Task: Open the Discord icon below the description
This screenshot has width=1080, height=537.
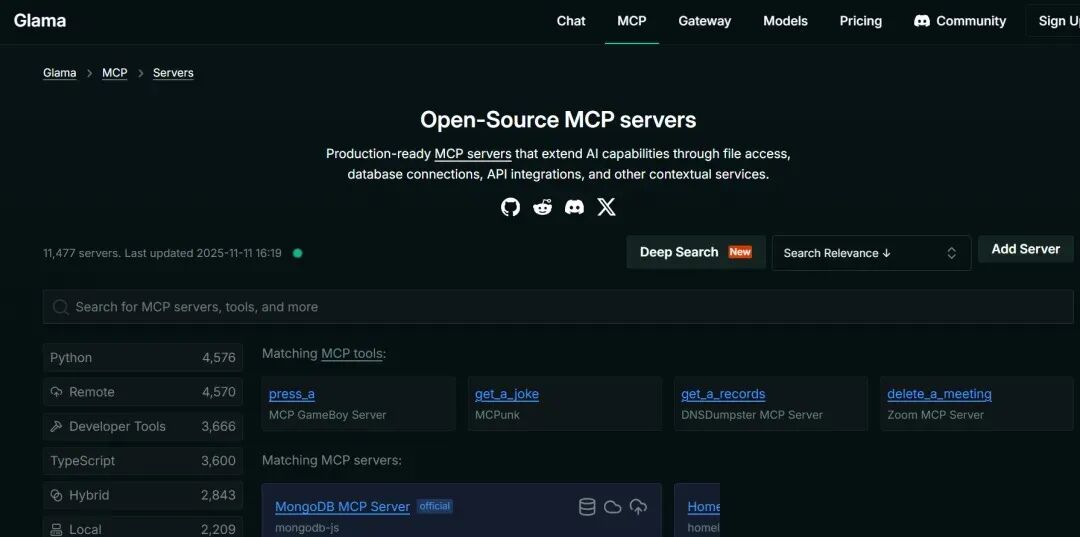Action: 574,207
